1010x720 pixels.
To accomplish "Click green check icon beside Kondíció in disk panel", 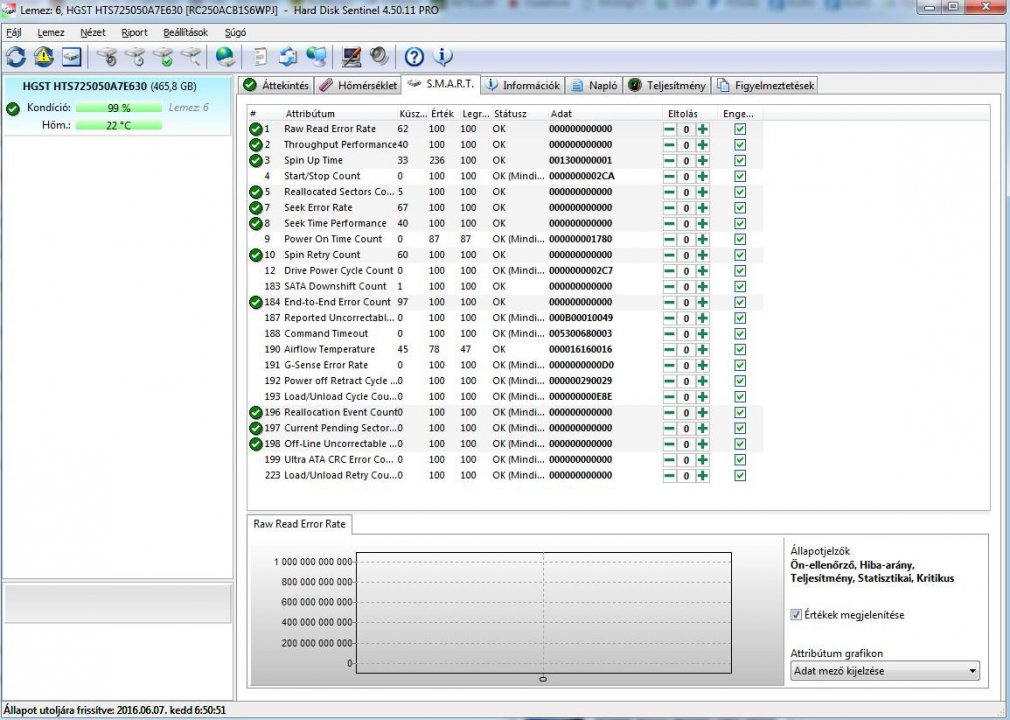I will pos(13,109).
